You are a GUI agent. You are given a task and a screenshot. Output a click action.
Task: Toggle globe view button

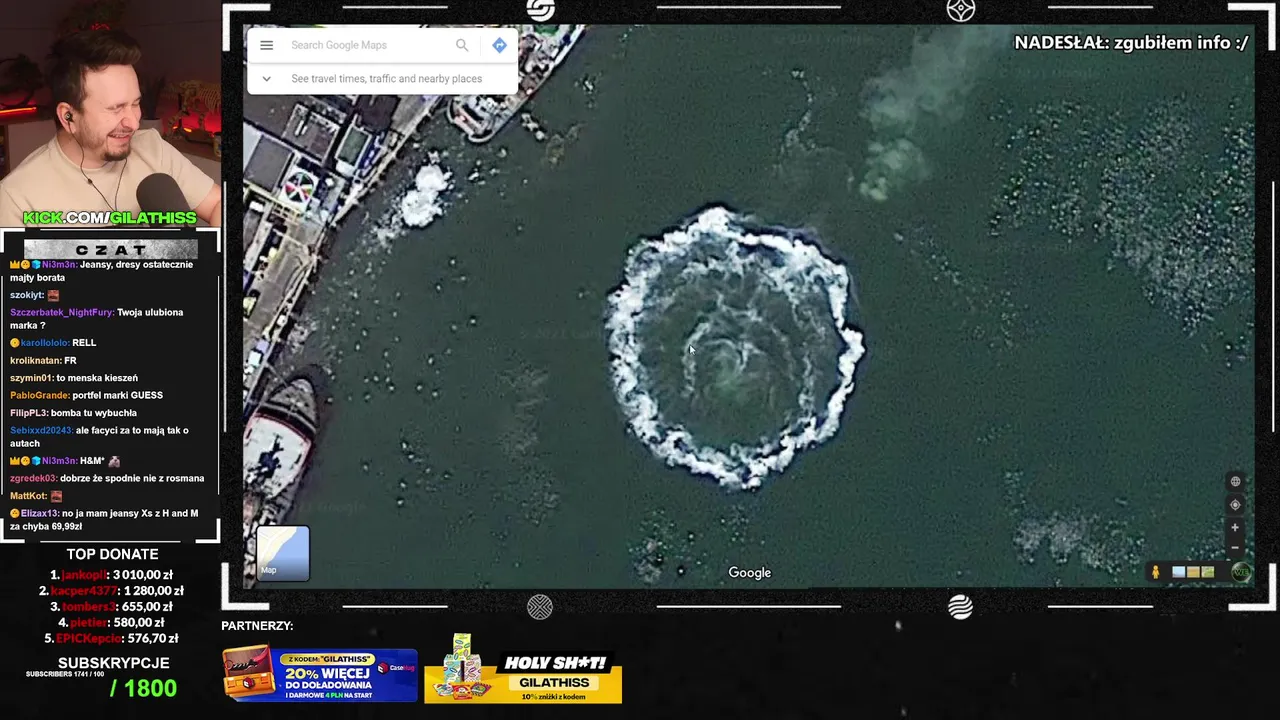[x=1235, y=482]
